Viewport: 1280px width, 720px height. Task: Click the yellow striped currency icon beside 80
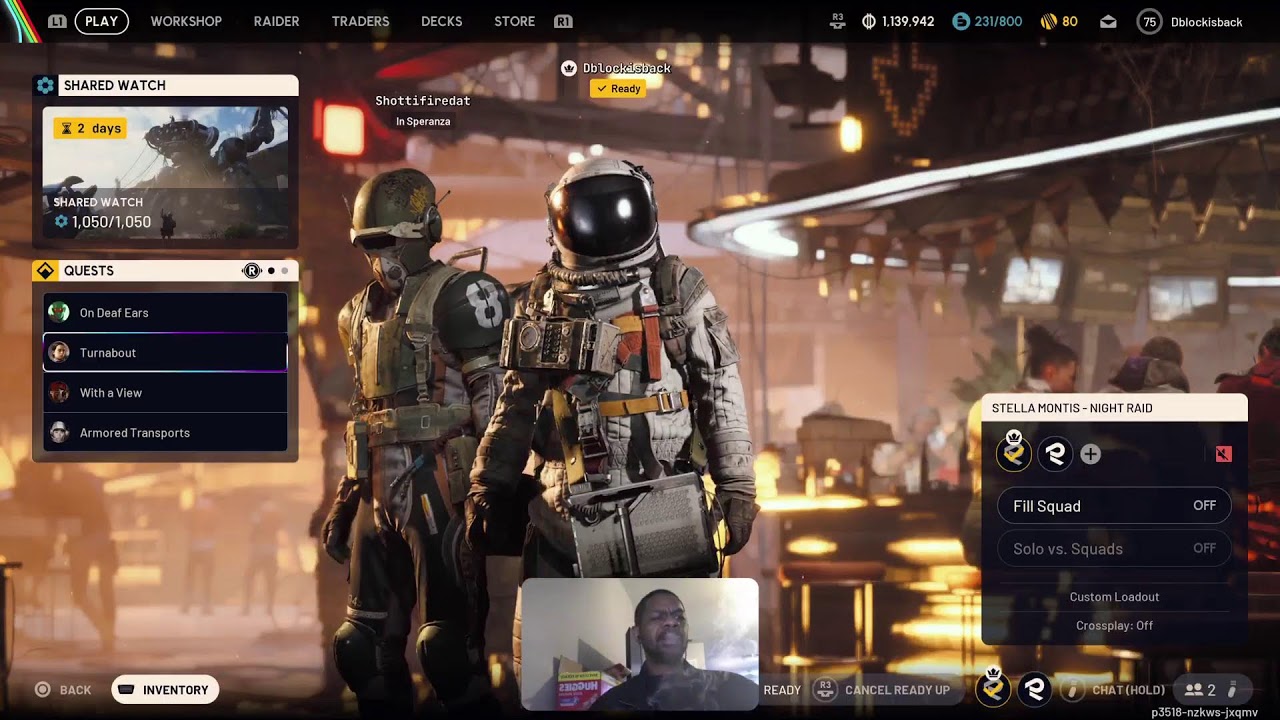point(1049,21)
